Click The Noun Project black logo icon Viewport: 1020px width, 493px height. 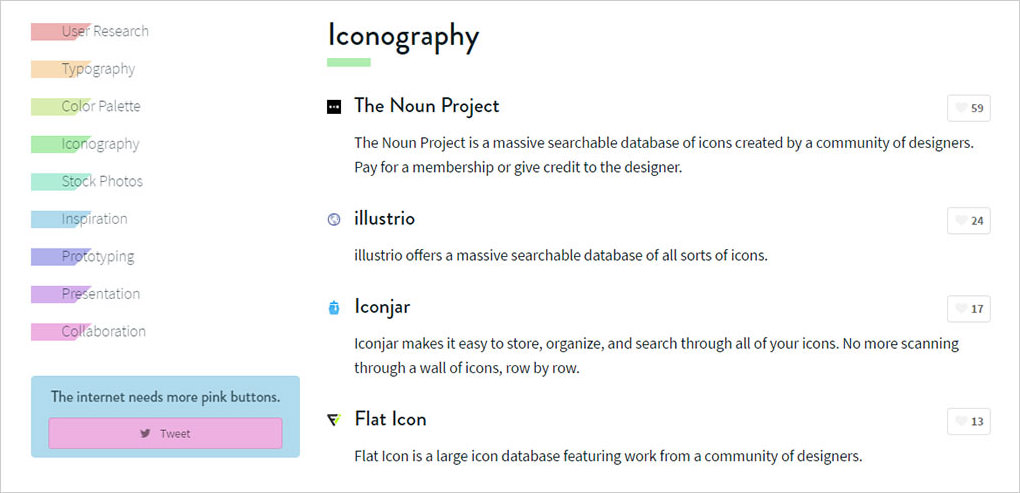(334, 107)
